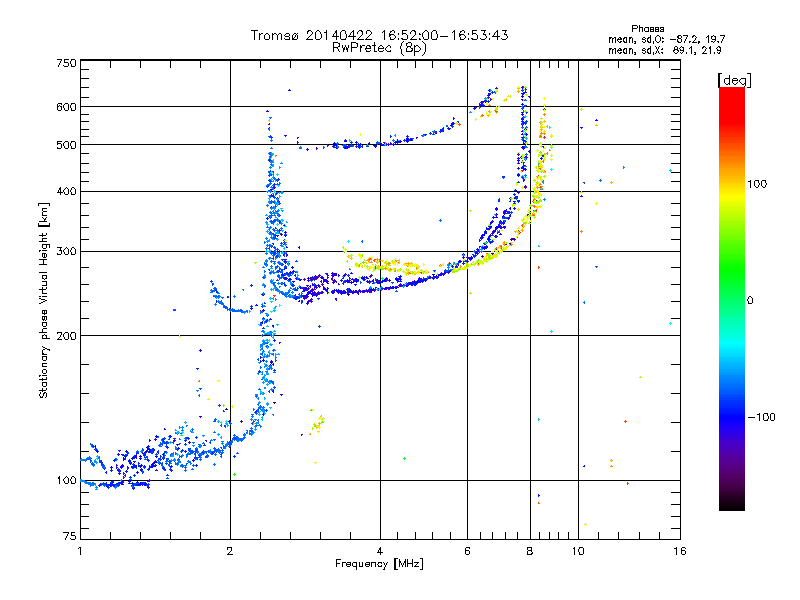The width and height of the screenshot is (800, 600).
Task: Click the colorbar '0' tick label
Action: (x=750, y=301)
